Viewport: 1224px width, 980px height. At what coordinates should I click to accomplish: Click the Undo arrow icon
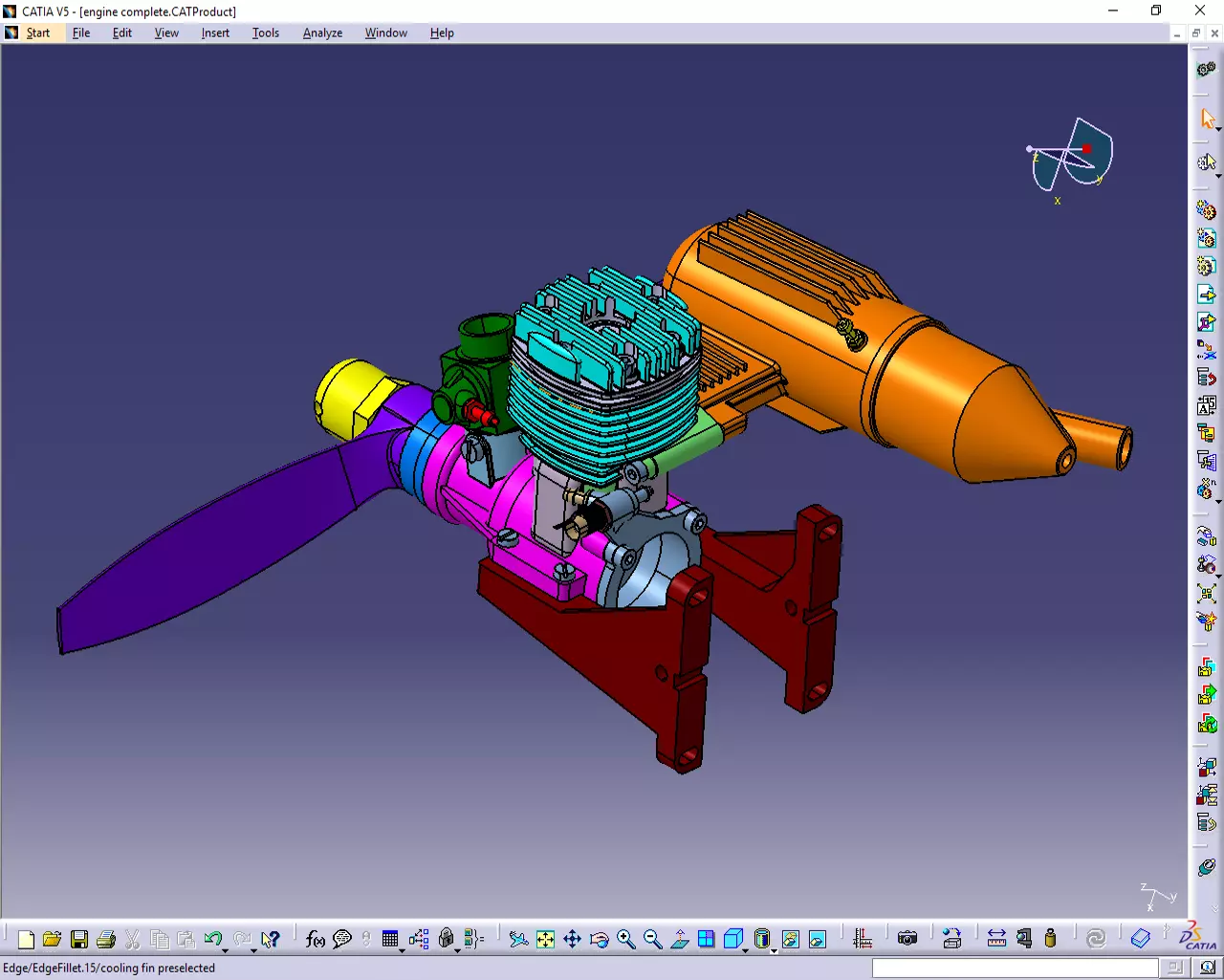(212, 940)
